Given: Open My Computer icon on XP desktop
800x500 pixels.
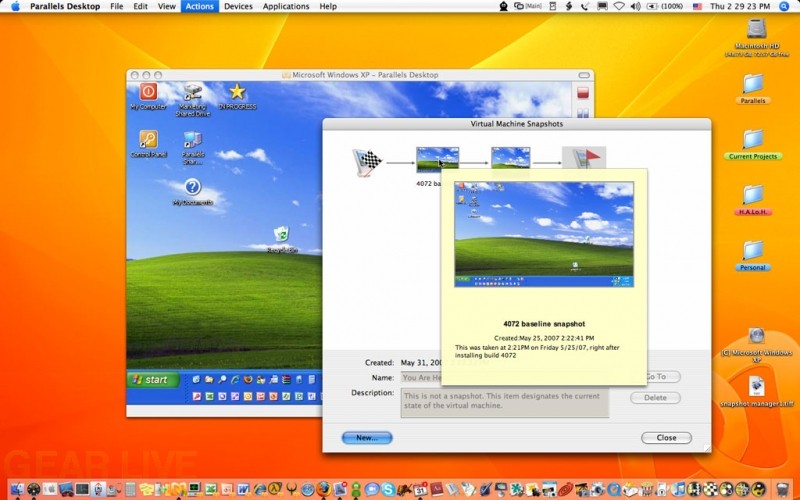Looking at the screenshot, I should (x=148, y=96).
